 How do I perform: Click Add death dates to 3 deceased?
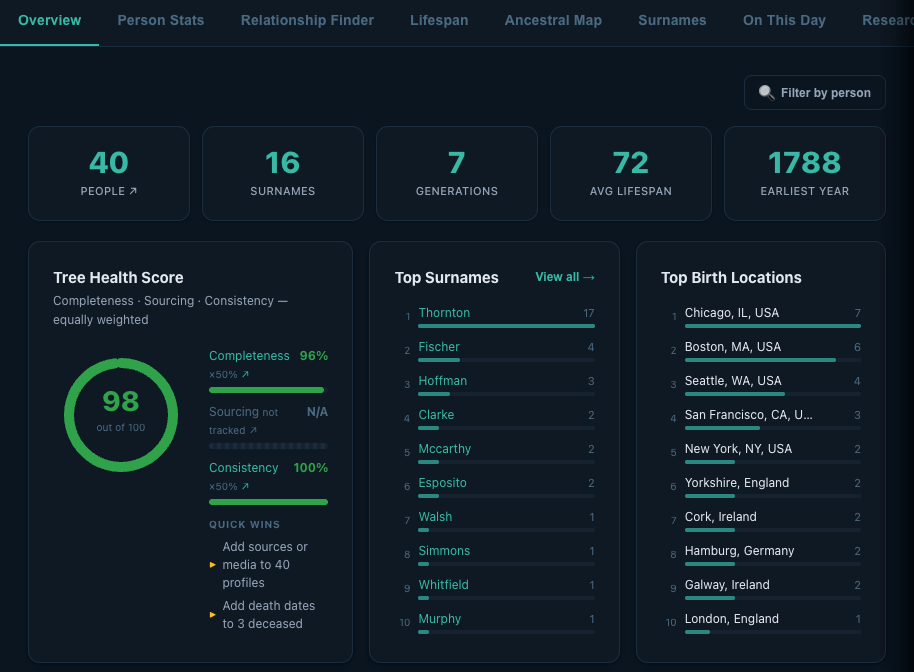coord(268,614)
